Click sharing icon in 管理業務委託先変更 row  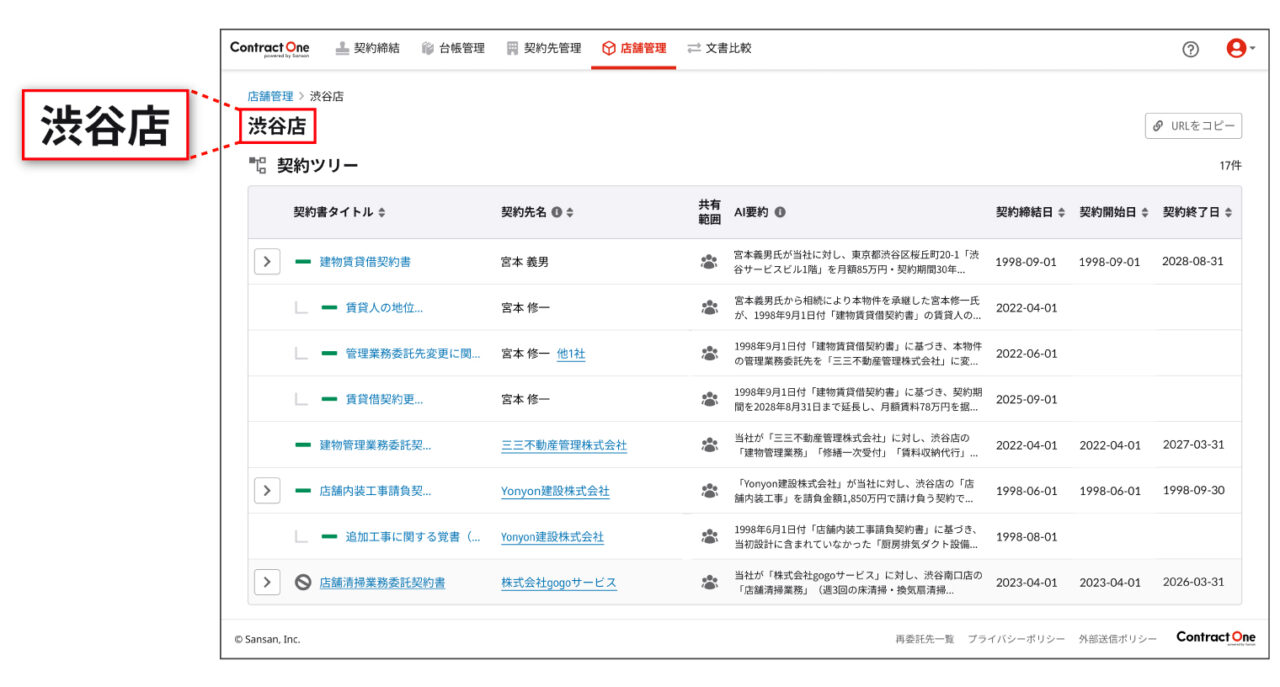coord(709,354)
